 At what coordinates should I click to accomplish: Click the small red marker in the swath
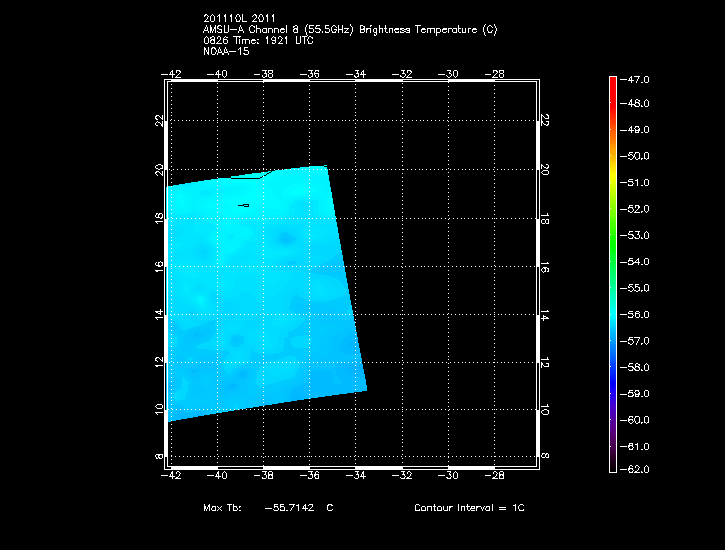click(244, 205)
